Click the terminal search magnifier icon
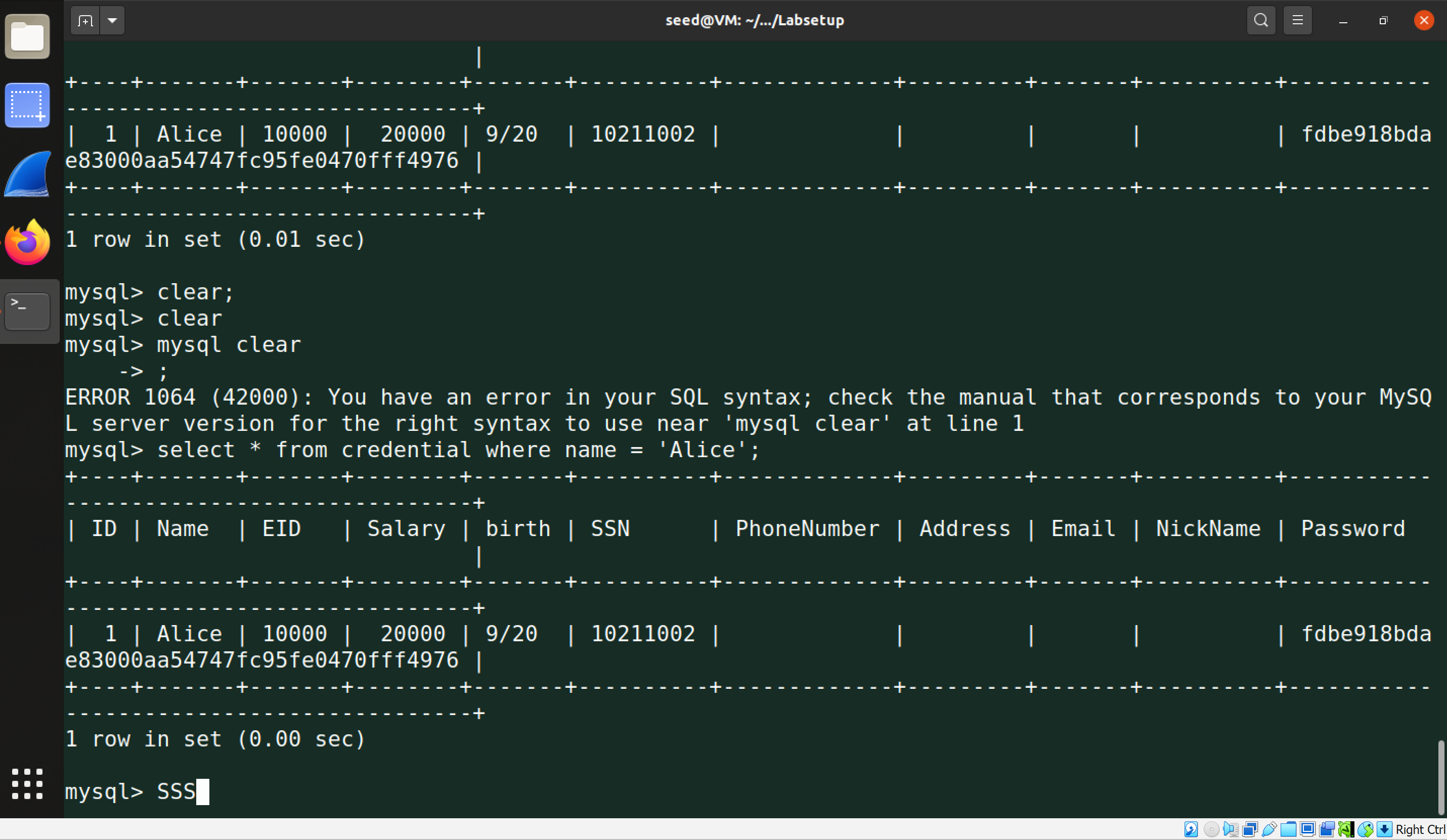The height and width of the screenshot is (840, 1447). [x=1260, y=21]
